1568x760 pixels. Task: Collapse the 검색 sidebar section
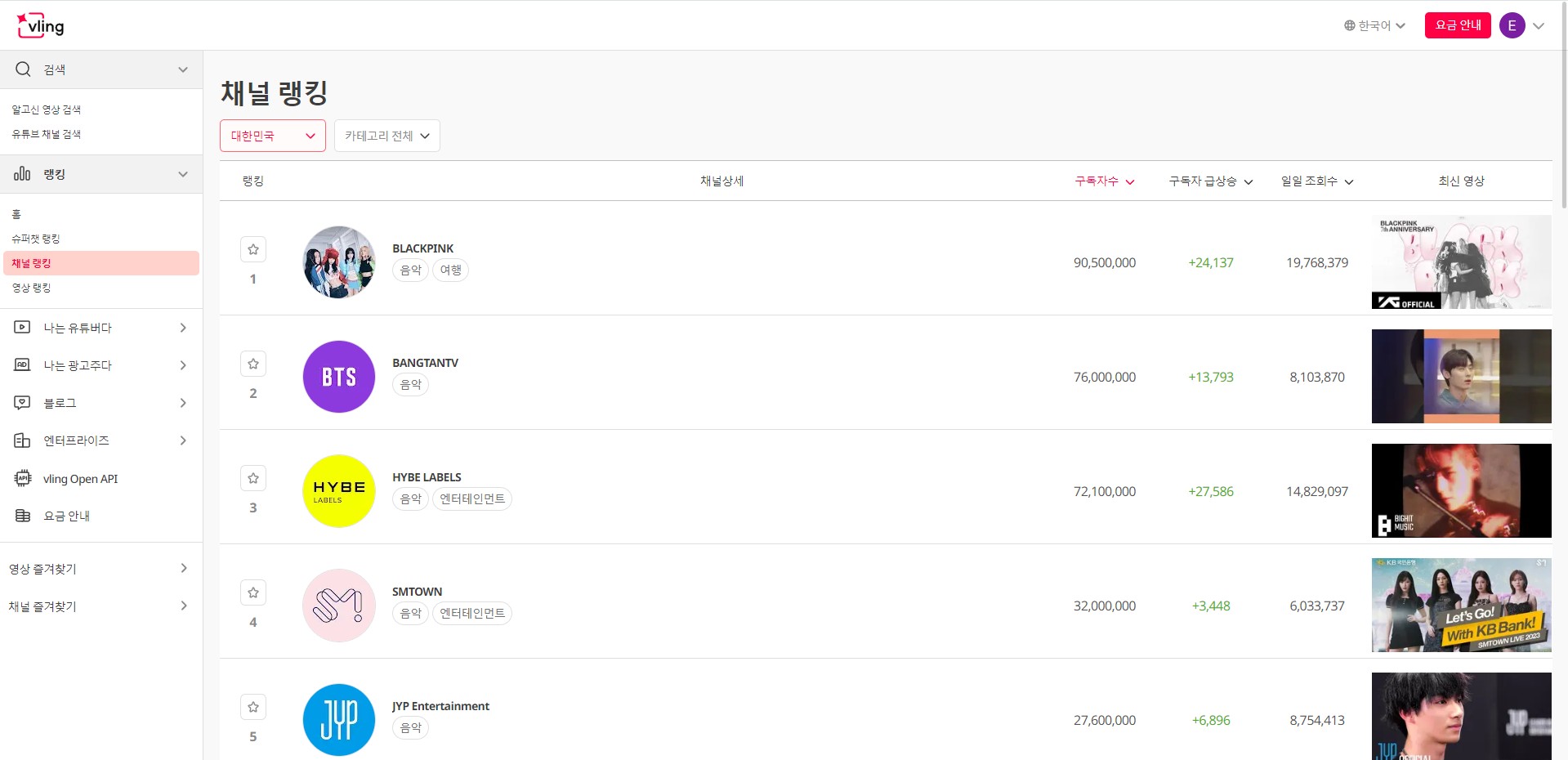[x=101, y=69]
